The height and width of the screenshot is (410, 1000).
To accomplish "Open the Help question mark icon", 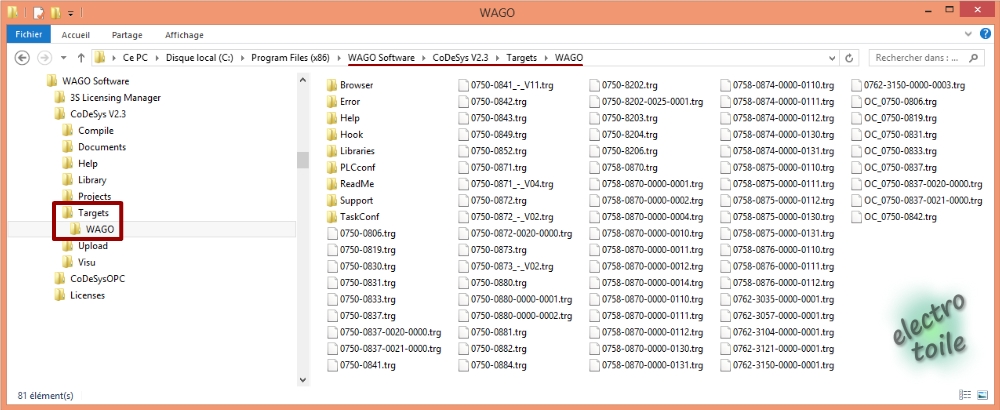I will (x=986, y=34).
